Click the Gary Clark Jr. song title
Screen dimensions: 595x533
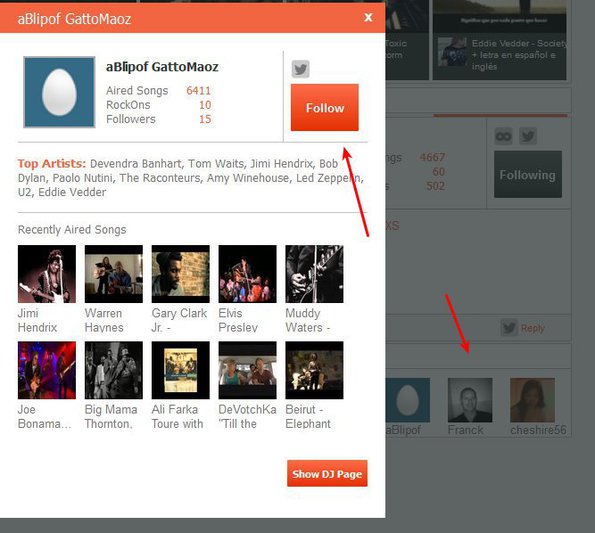coord(179,320)
